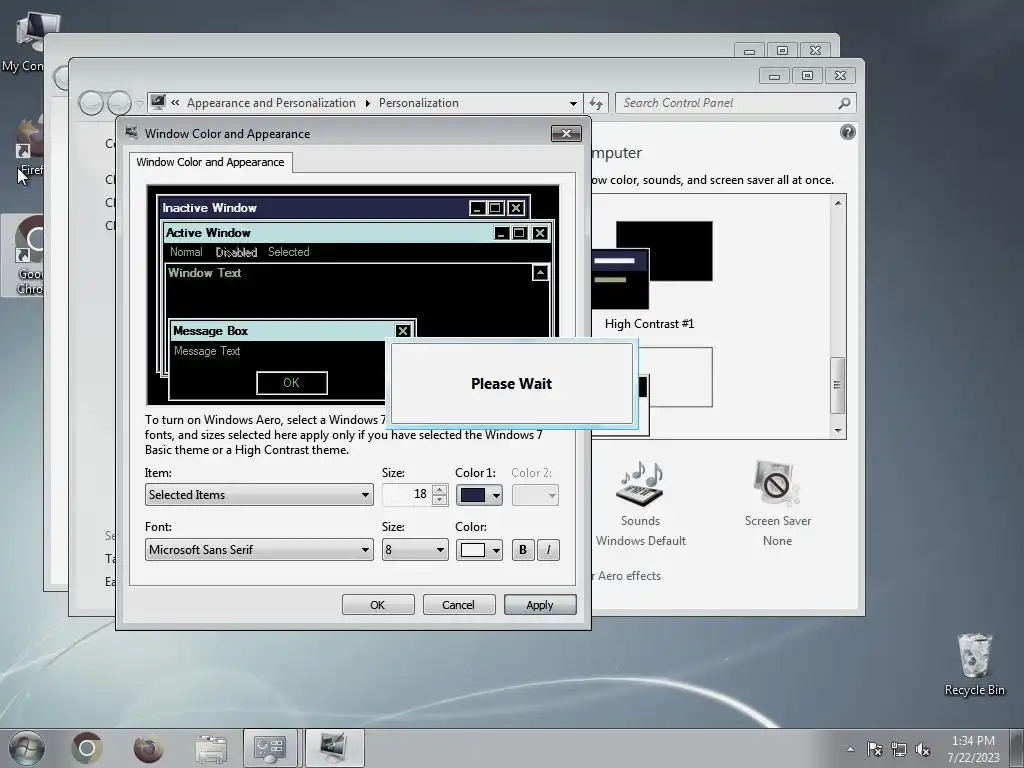Click OK in Window Color dialog
The image size is (1024, 768).
click(x=378, y=605)
